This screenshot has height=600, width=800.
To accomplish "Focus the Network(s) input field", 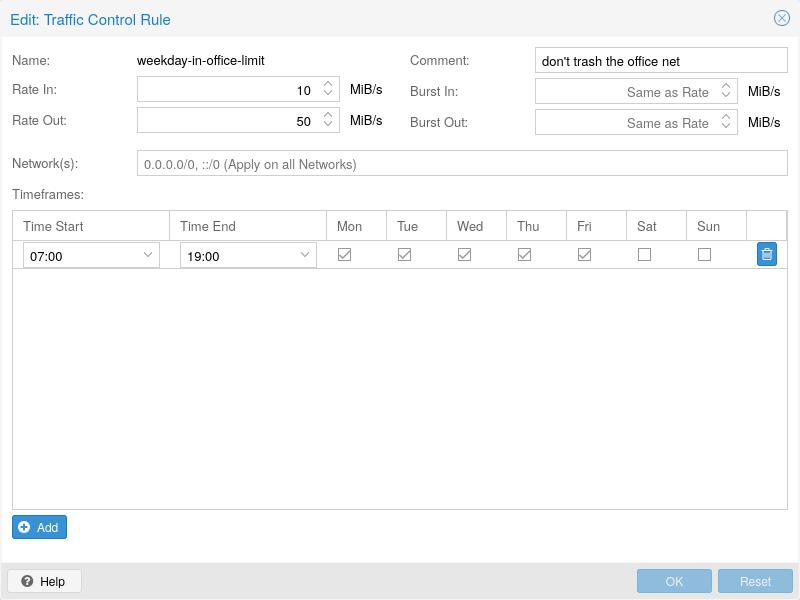I will tap(461, 164).
